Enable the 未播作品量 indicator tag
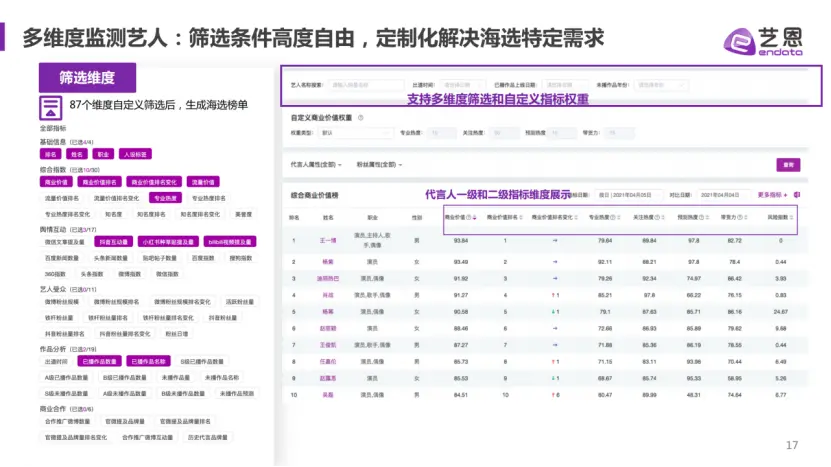The width and height of the screenshot is (831, 467). coord(175,377)
